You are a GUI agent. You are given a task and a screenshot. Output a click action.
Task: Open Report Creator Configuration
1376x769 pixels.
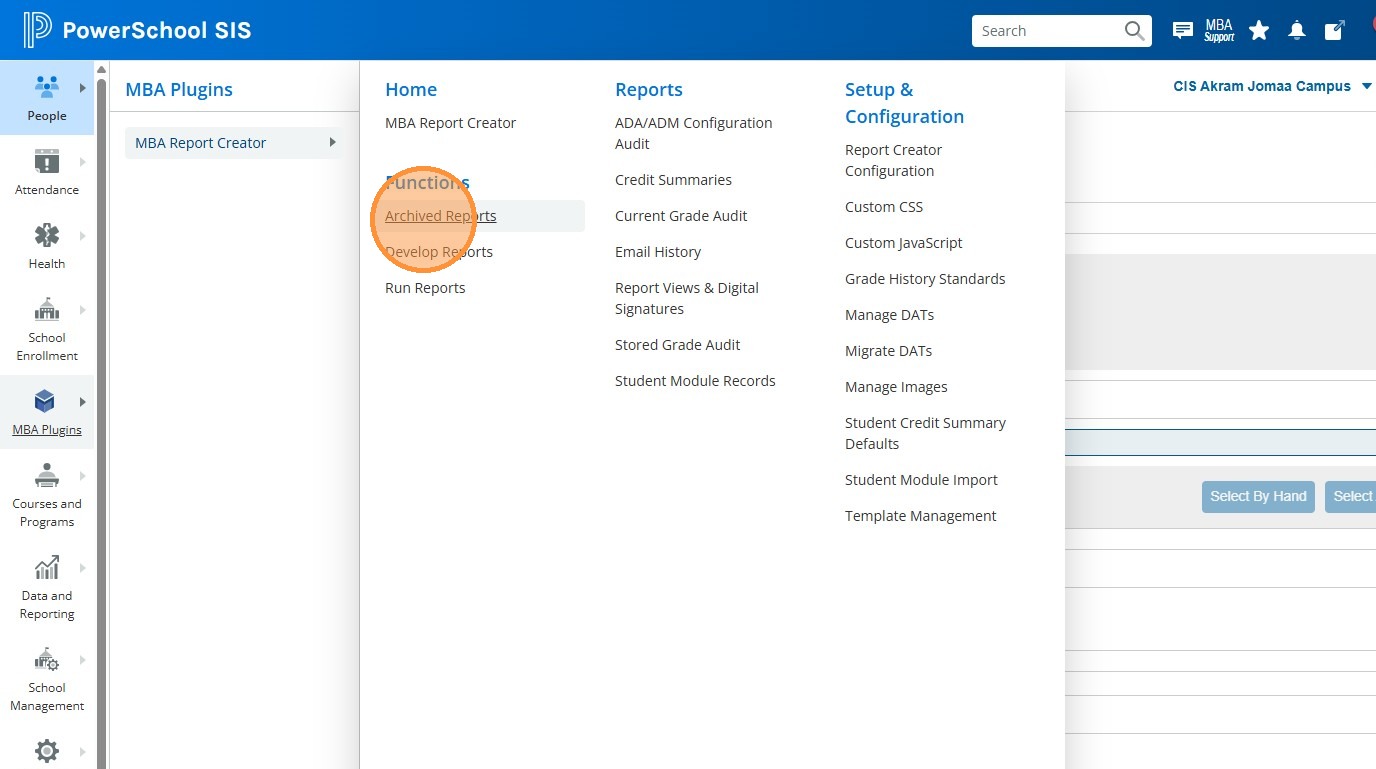(894, 160)
